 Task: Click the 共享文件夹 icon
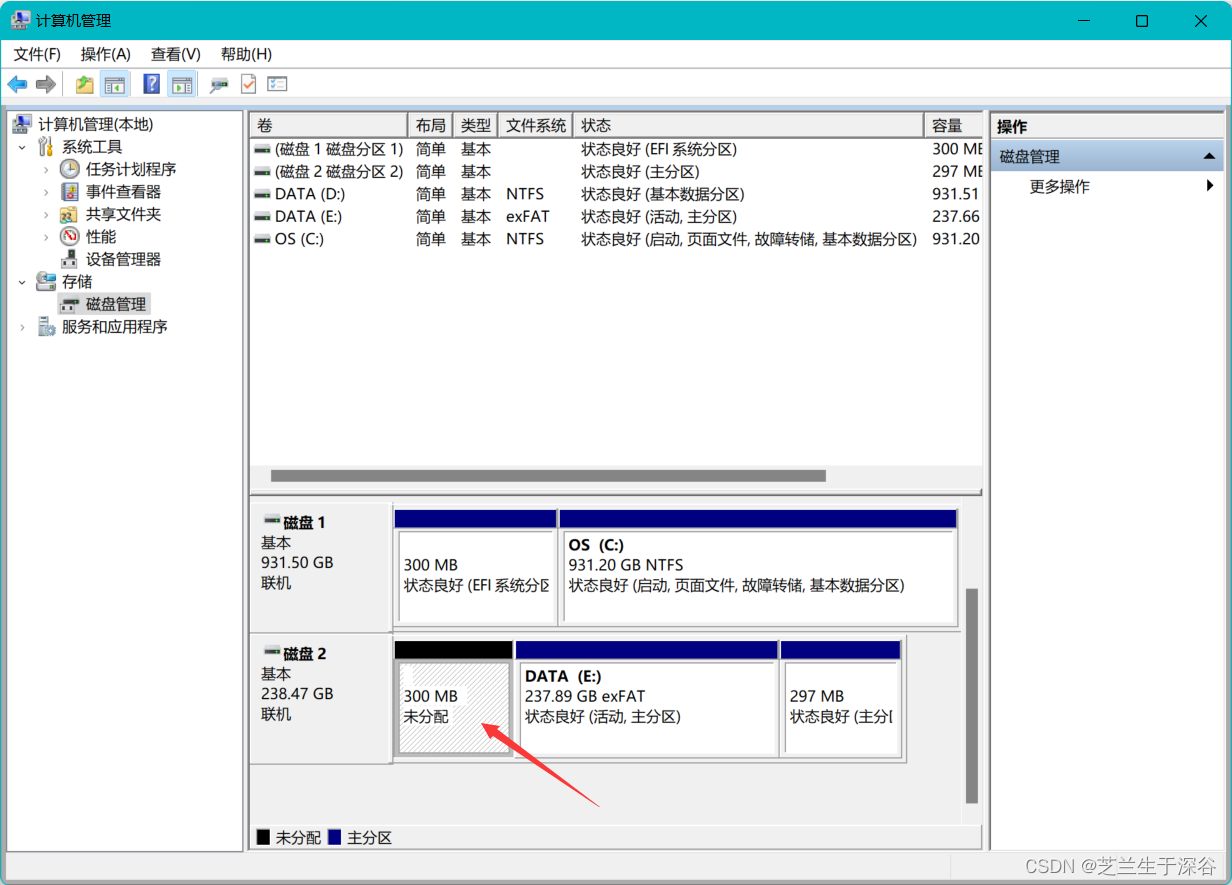70,214
